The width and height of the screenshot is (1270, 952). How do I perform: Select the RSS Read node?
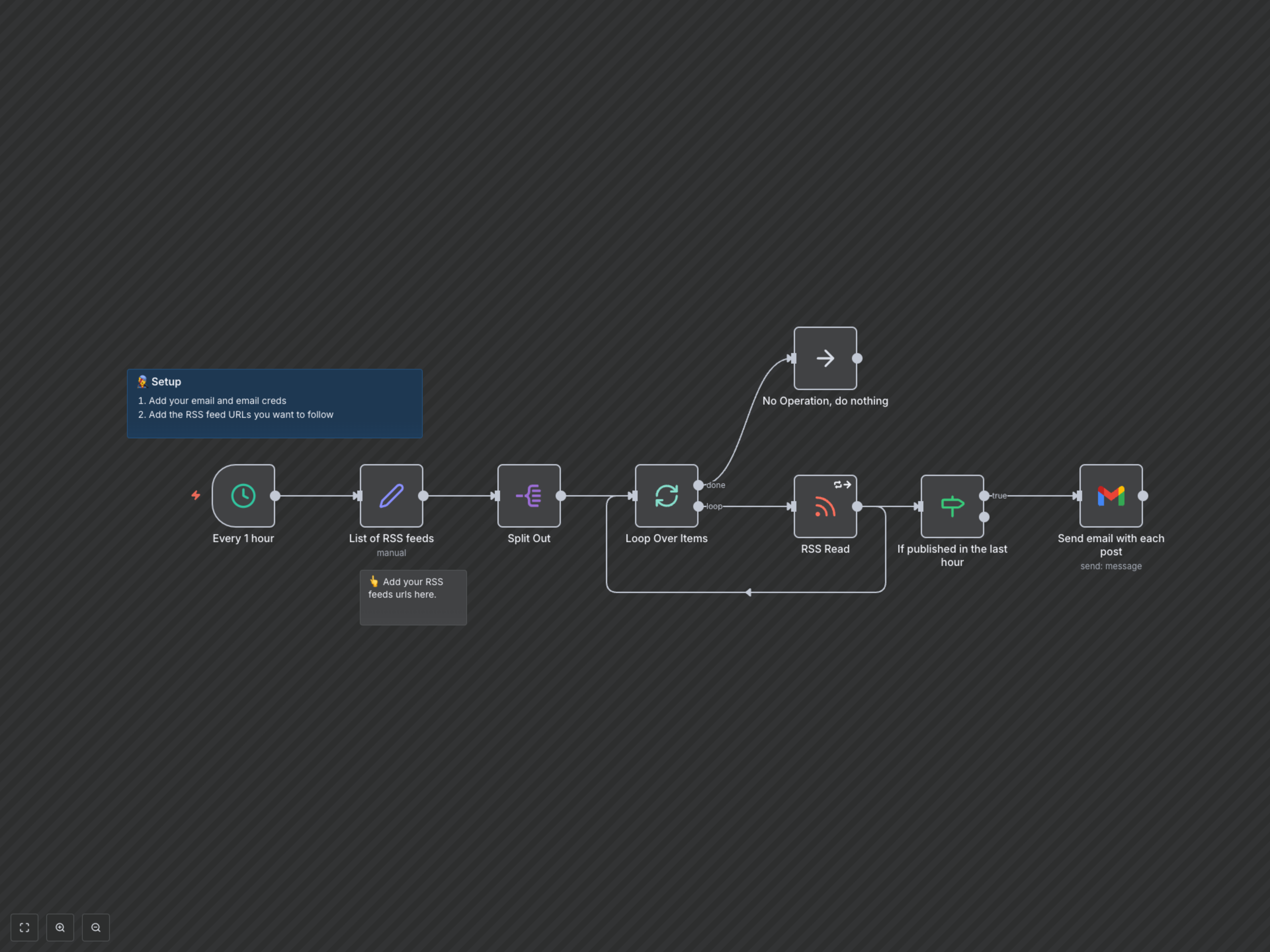pyautogui.click(x=825, y=507)
